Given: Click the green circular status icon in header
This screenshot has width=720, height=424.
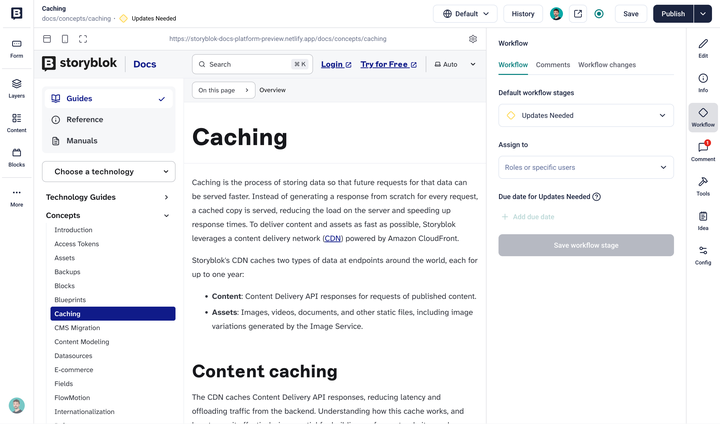Looking at the screenshot, I should (x=599, y=14).
